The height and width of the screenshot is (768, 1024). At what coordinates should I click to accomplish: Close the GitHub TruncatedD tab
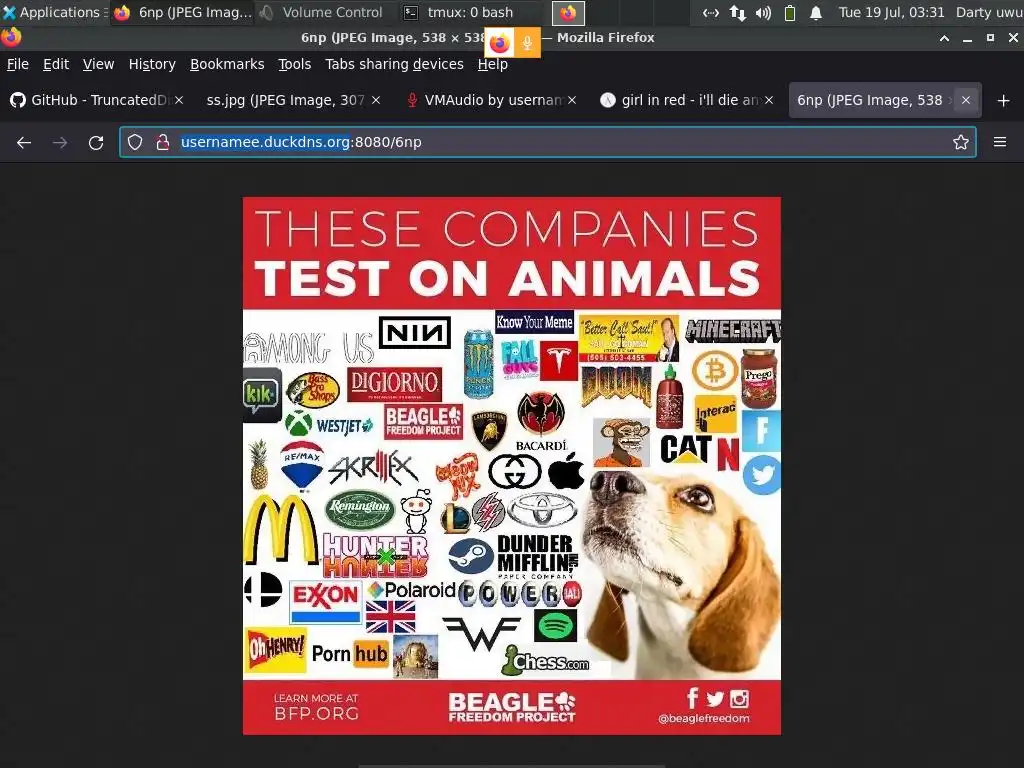point(179,100)
